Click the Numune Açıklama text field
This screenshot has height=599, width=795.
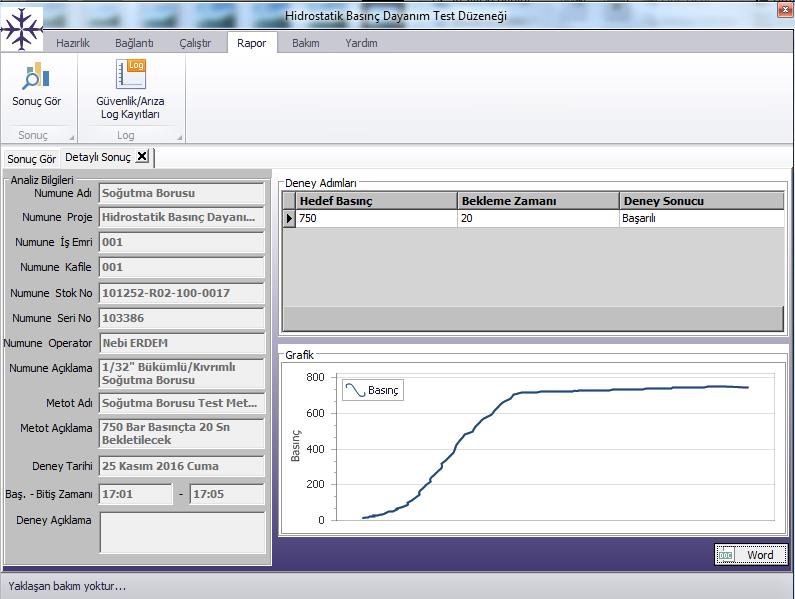(182, 373)
